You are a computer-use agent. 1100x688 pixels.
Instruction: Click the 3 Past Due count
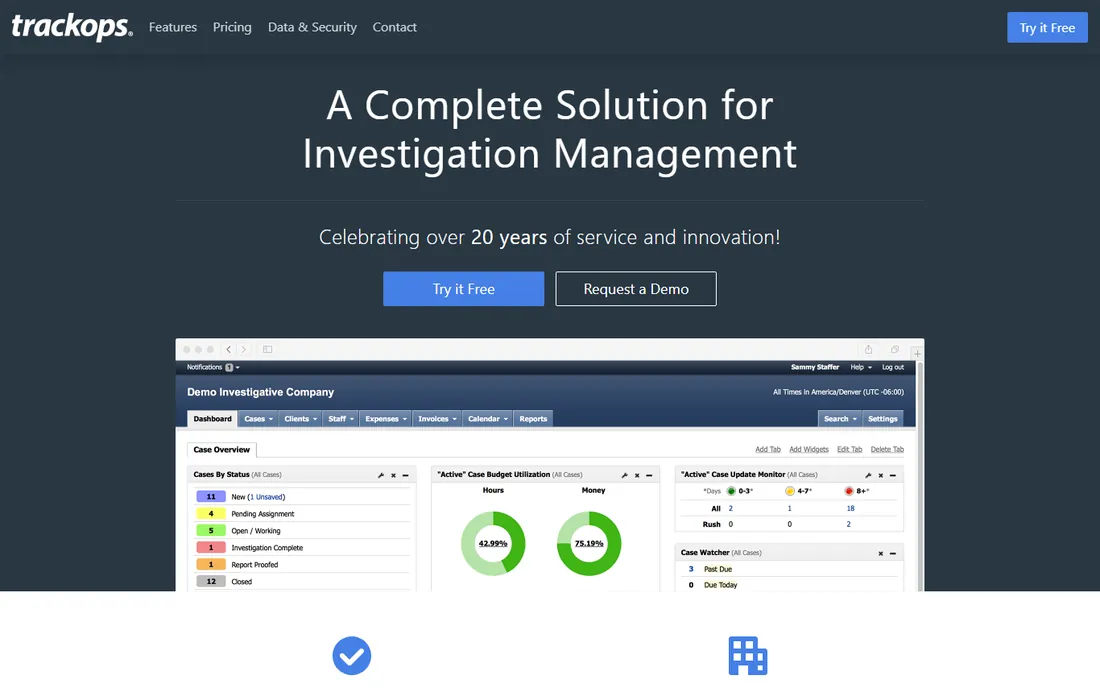[x=691, y=569]
